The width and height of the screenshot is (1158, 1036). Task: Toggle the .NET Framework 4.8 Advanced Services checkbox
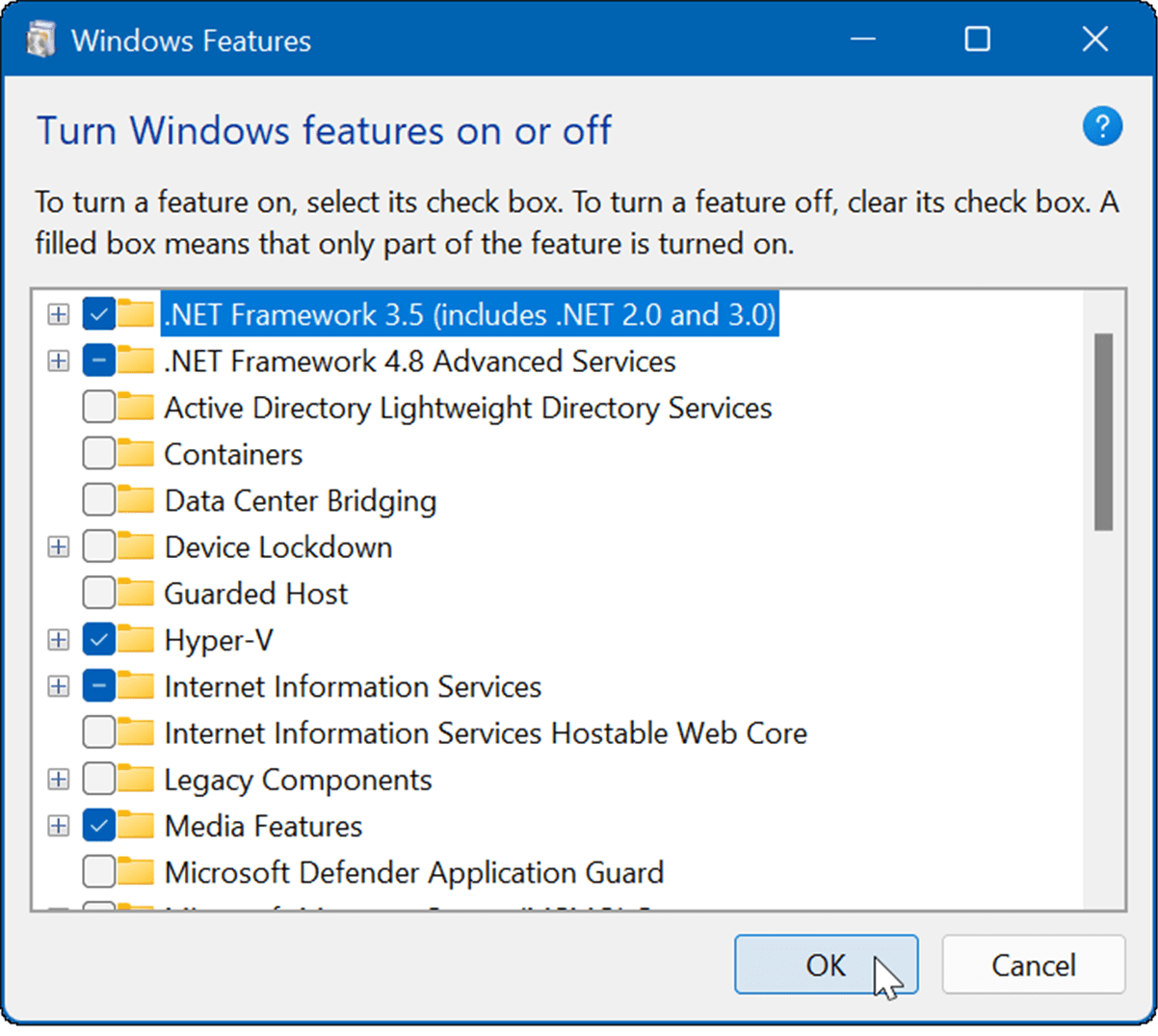coord(98,361)
